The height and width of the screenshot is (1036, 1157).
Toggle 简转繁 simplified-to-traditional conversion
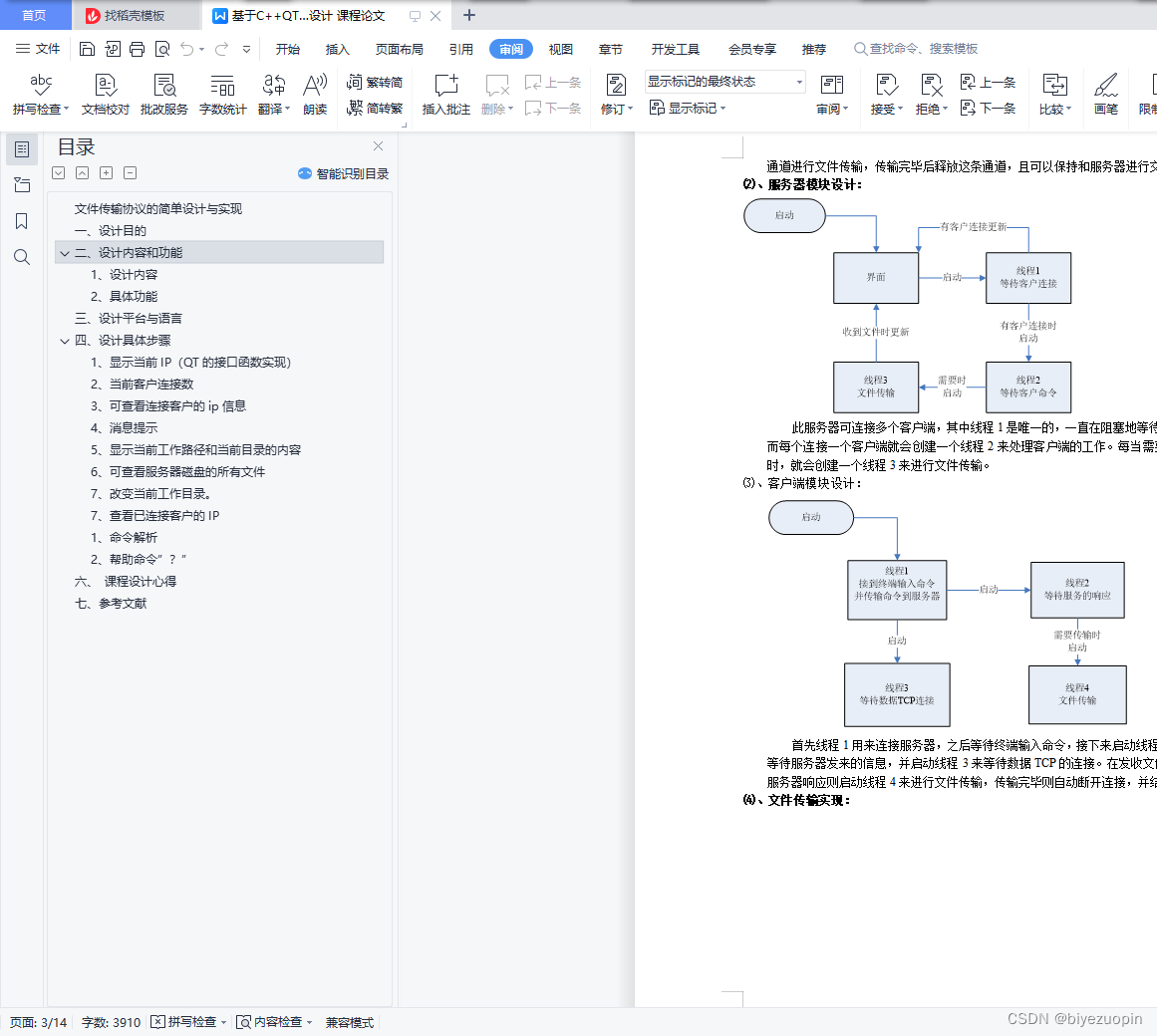click(376, 106)
